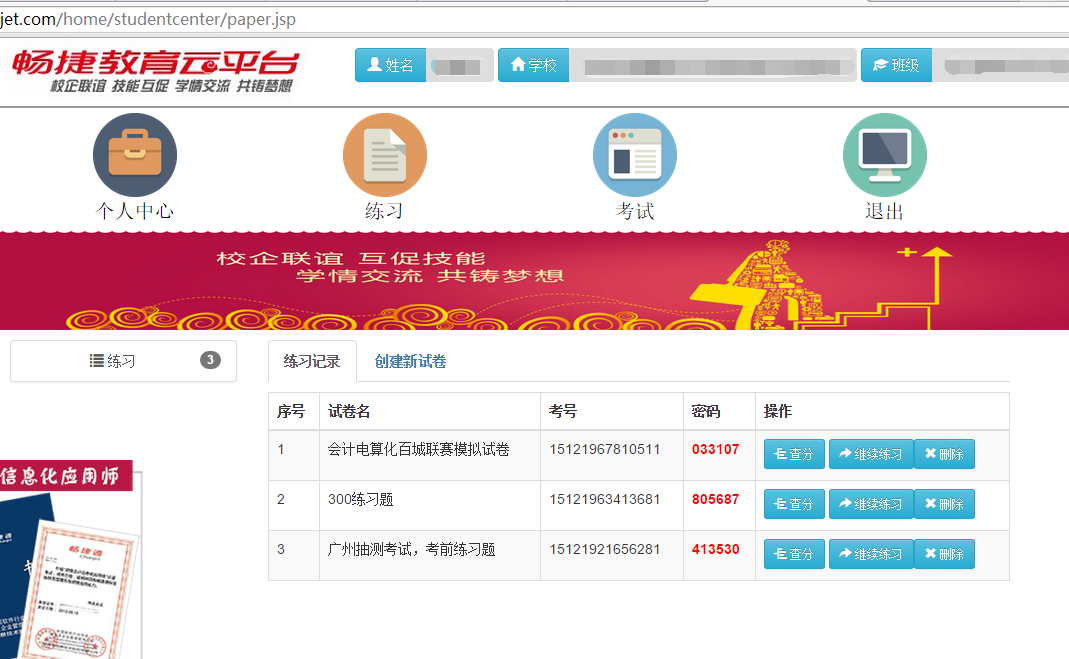
Task: Continue practice for 会计电算化百城联赛模拟试卷
Action: coord(871,454)
